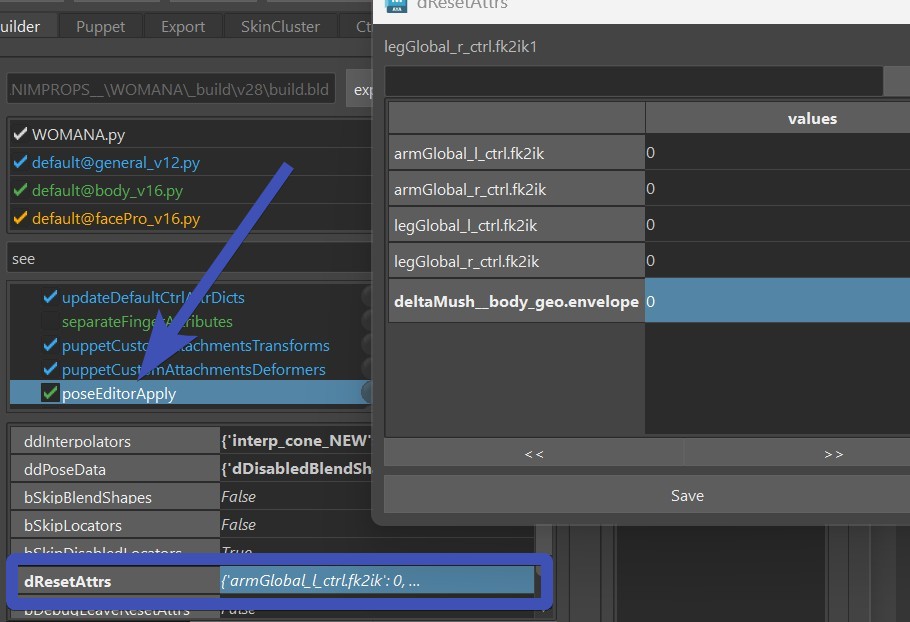Screen dimensions: 910x622
Task: Click the build file path field
Action: 171,89
